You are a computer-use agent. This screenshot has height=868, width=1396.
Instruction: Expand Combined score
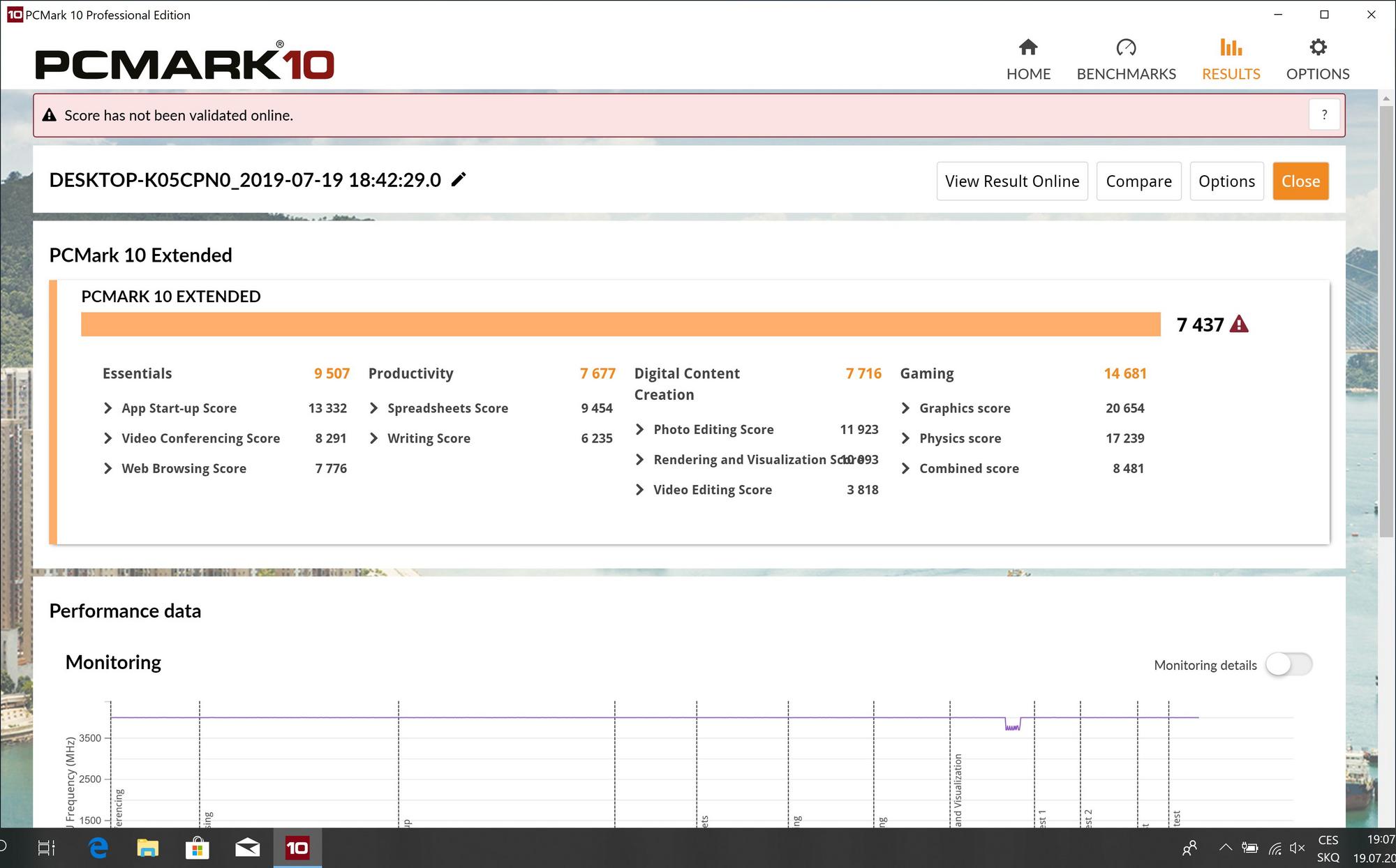[x=905, y=468]
